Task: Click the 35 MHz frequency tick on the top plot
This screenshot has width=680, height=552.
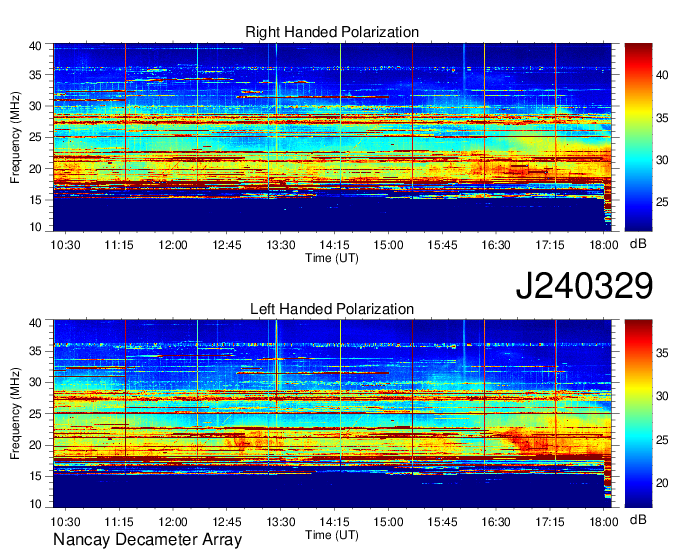Action: [35, 75]
